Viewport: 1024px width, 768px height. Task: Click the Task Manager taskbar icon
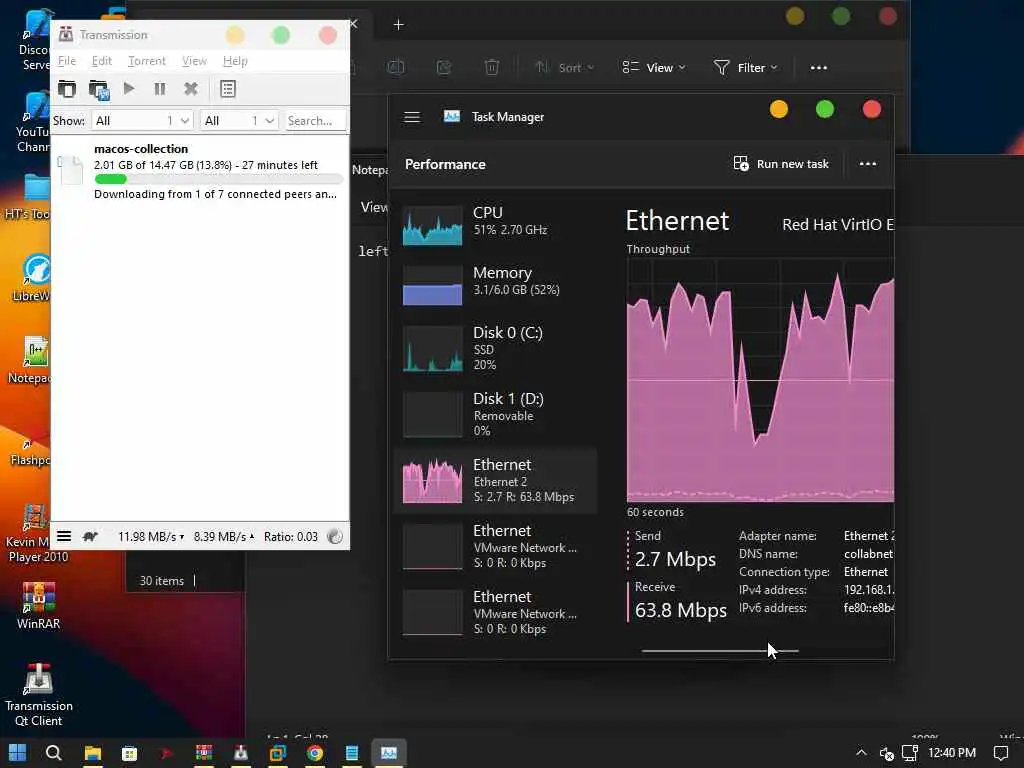389,753
